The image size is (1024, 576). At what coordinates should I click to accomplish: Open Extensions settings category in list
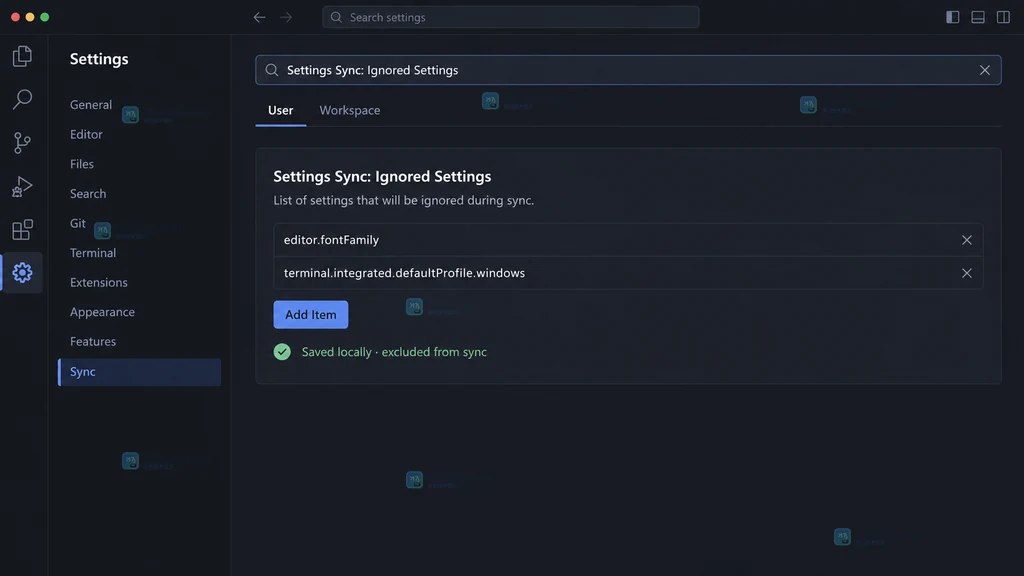pos(99,282)
